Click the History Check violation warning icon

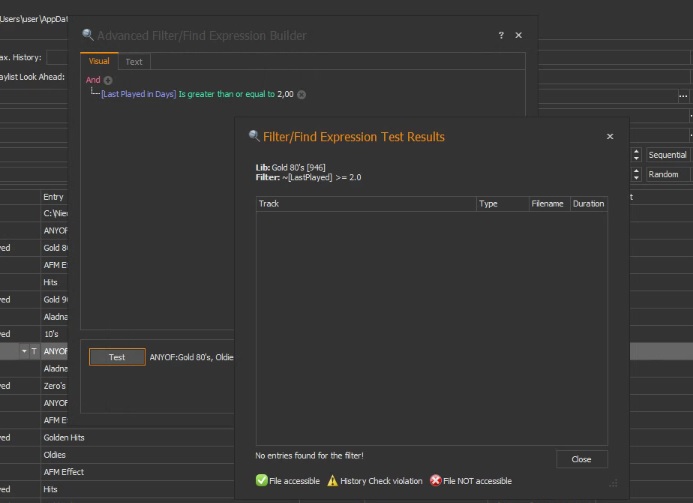point(333,481)
